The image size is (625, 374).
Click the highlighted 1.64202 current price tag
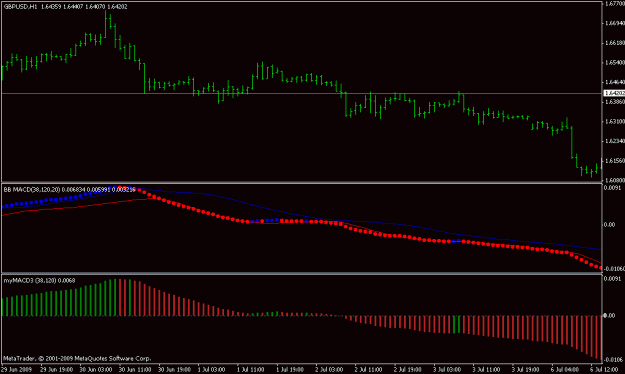tap(614, 93)
